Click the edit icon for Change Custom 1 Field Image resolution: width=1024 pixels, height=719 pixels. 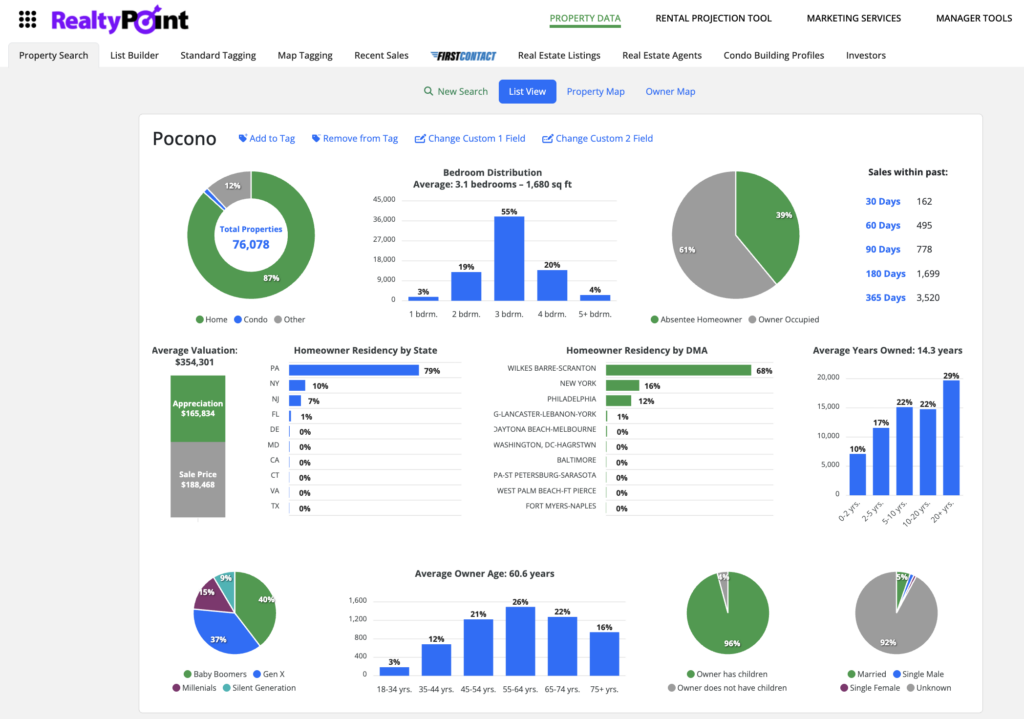(x=420, y=139)
